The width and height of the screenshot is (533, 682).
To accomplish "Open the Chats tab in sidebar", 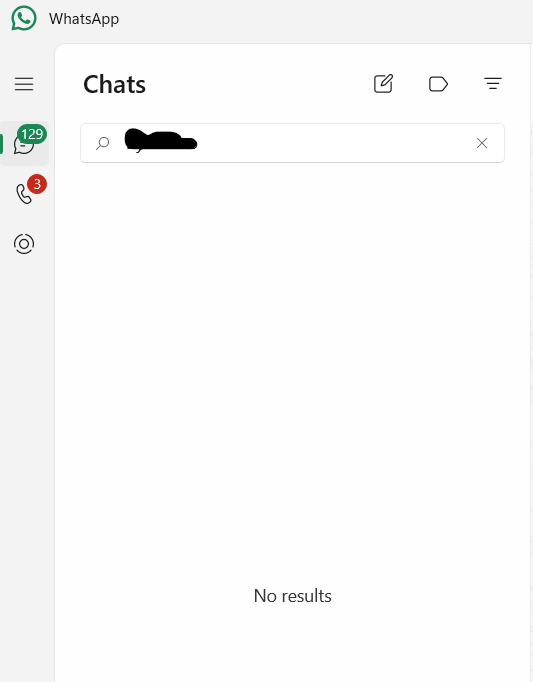I will [24, 144].
